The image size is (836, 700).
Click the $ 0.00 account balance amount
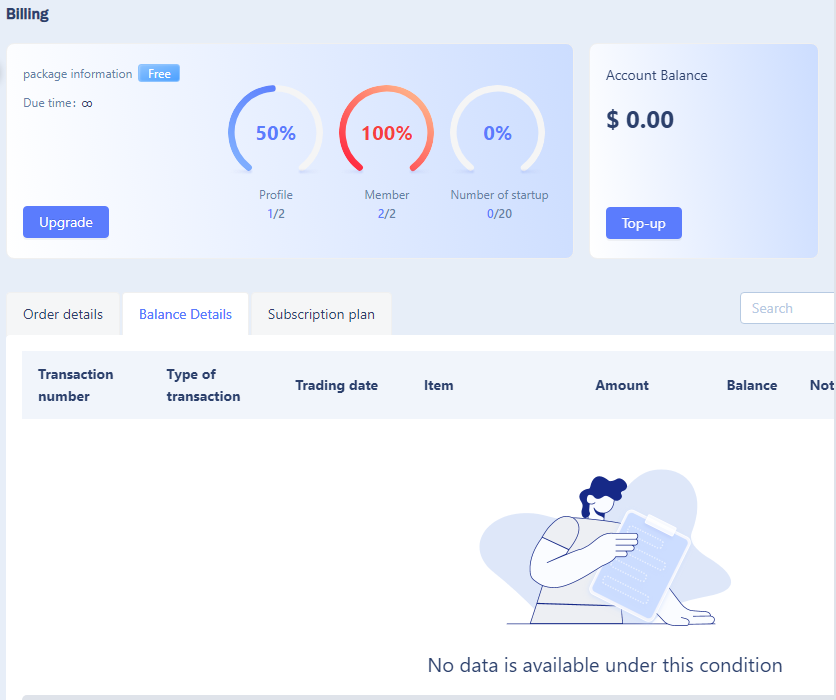pyautogui.click(x=640, y=119)
